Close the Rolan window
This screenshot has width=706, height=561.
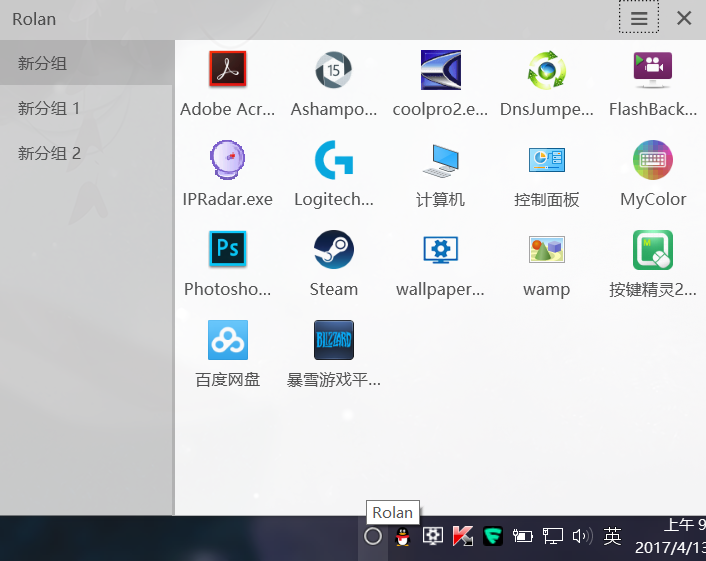684,18
